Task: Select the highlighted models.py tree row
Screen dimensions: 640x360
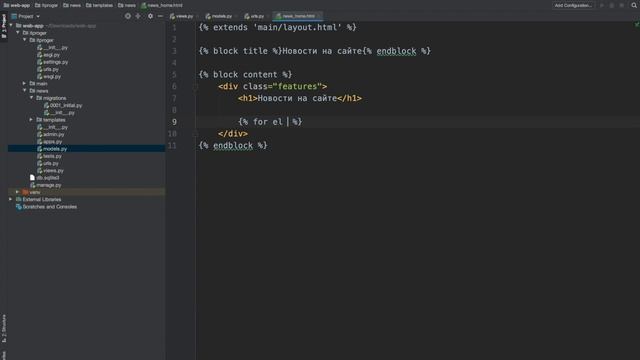Action: (87, 149)
